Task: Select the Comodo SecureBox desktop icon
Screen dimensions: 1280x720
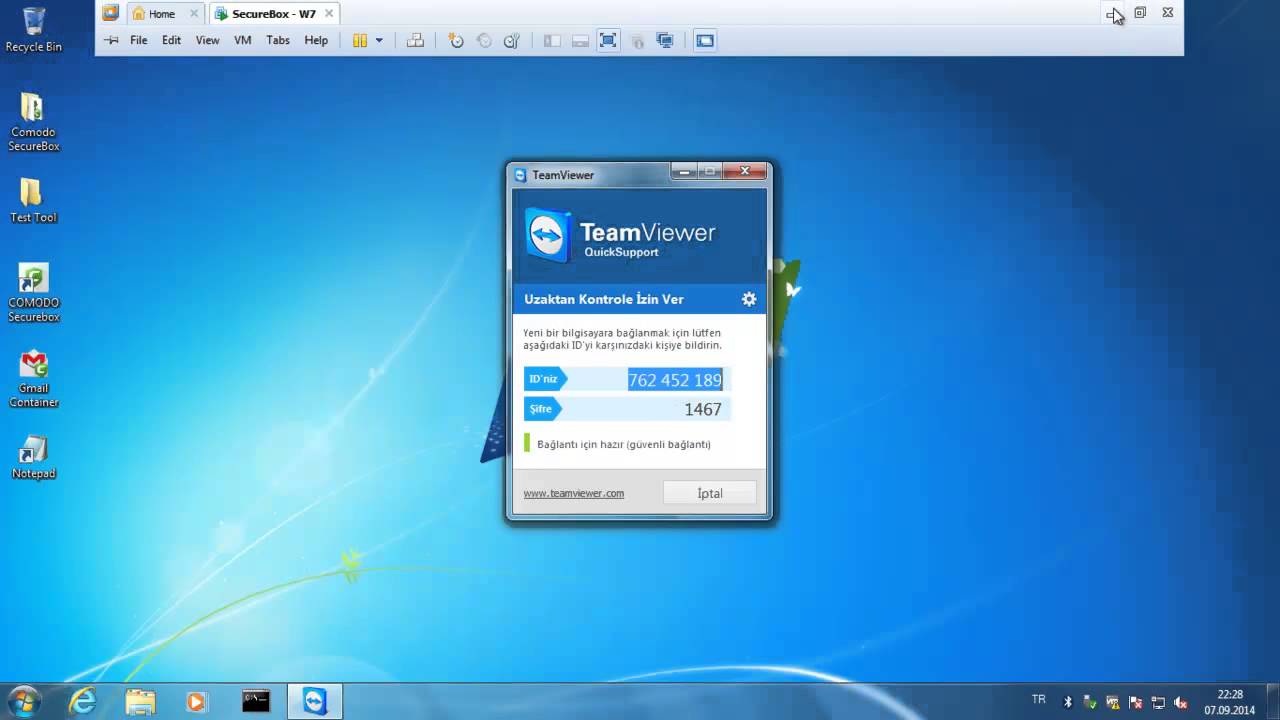Action: tap(33, 122)
